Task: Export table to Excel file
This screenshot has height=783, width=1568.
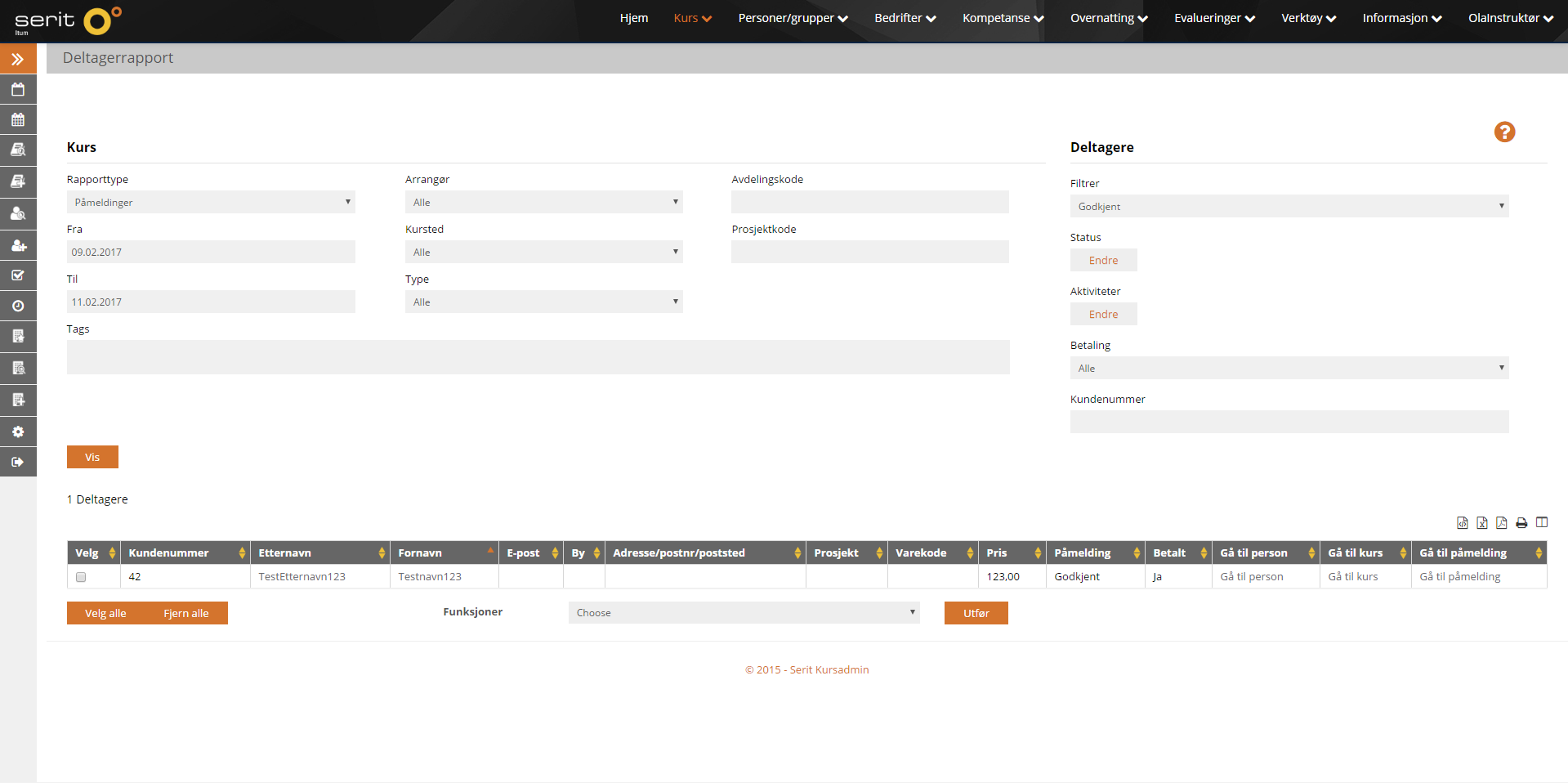Action: coord(1482,523)
